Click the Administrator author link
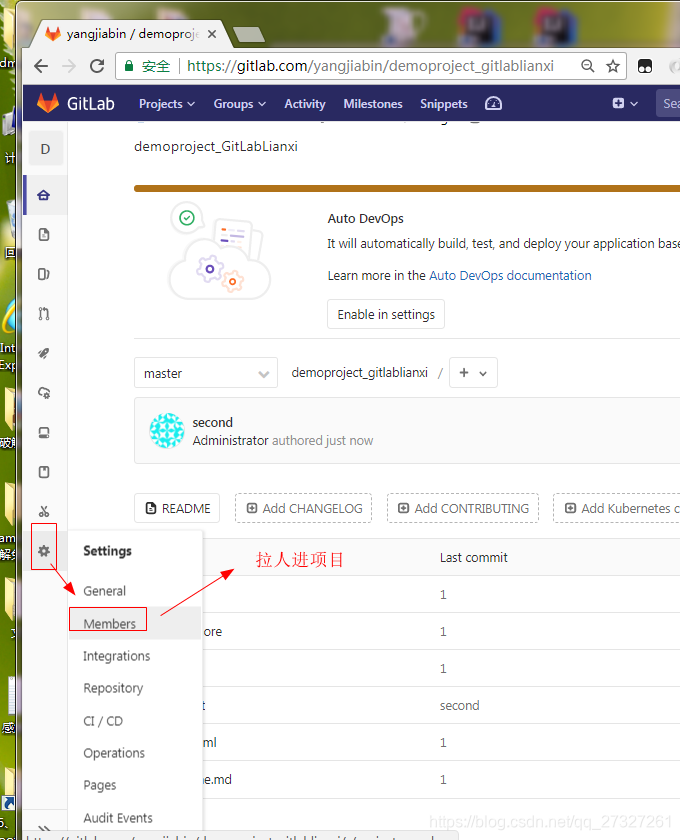Image resolution: width=680 pixels, height=840 pixels. [230, 440]
